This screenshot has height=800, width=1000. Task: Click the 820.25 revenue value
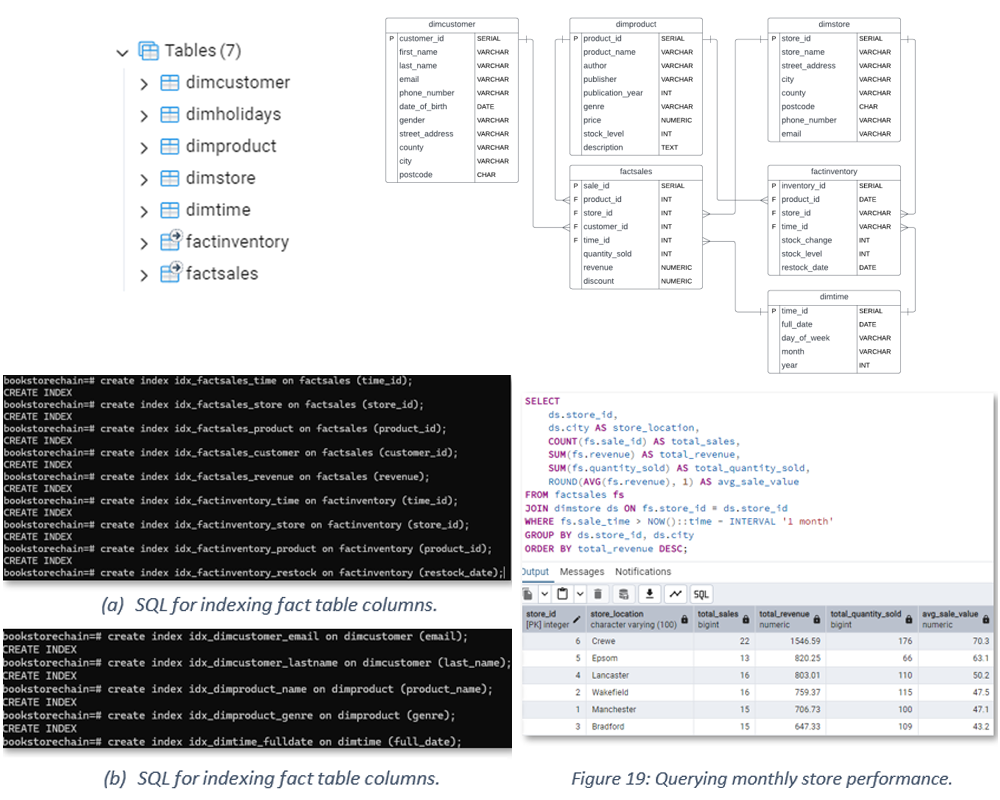[x=807, y=658]
